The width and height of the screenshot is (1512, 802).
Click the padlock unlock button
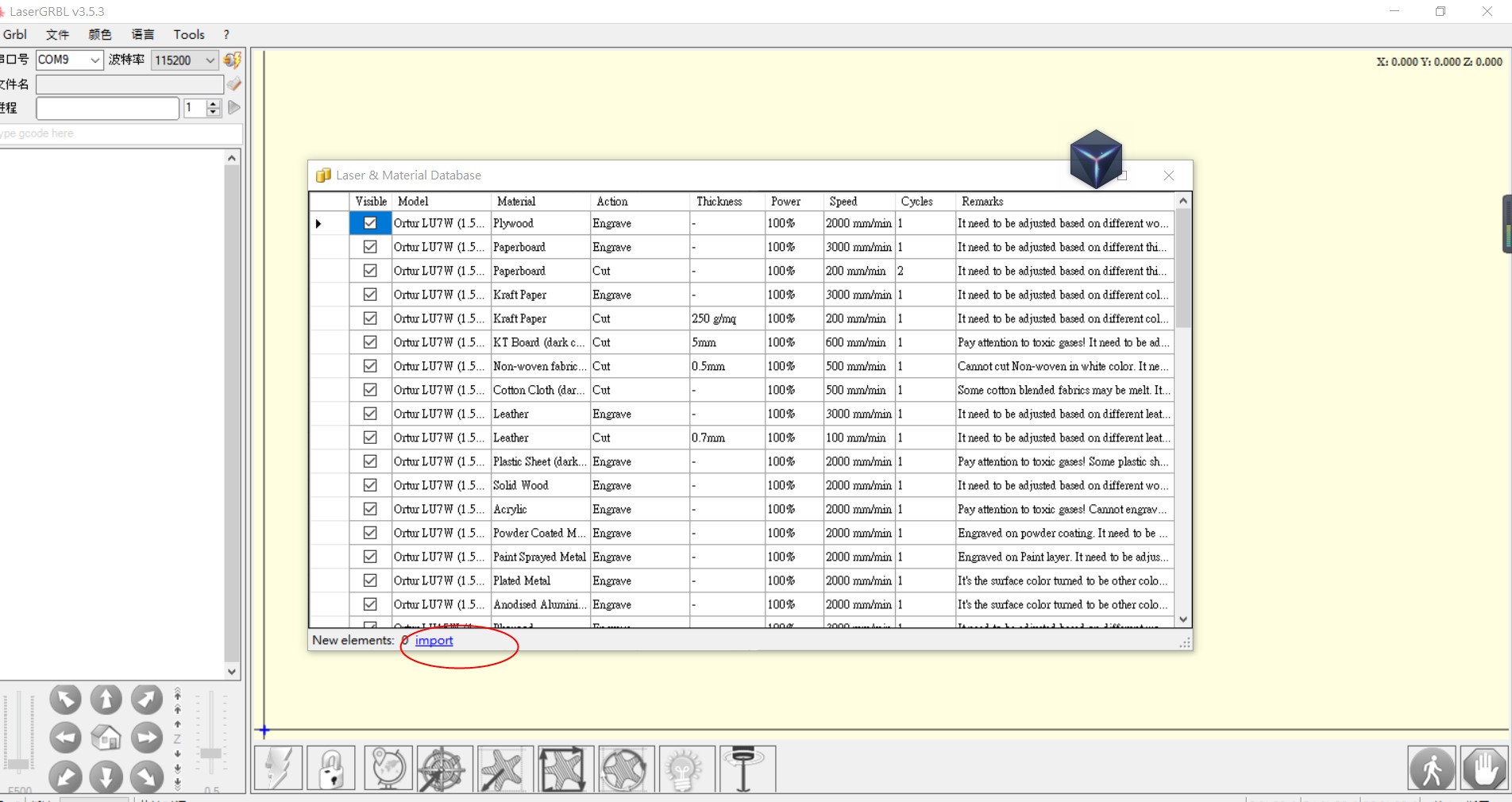[331, 768]
